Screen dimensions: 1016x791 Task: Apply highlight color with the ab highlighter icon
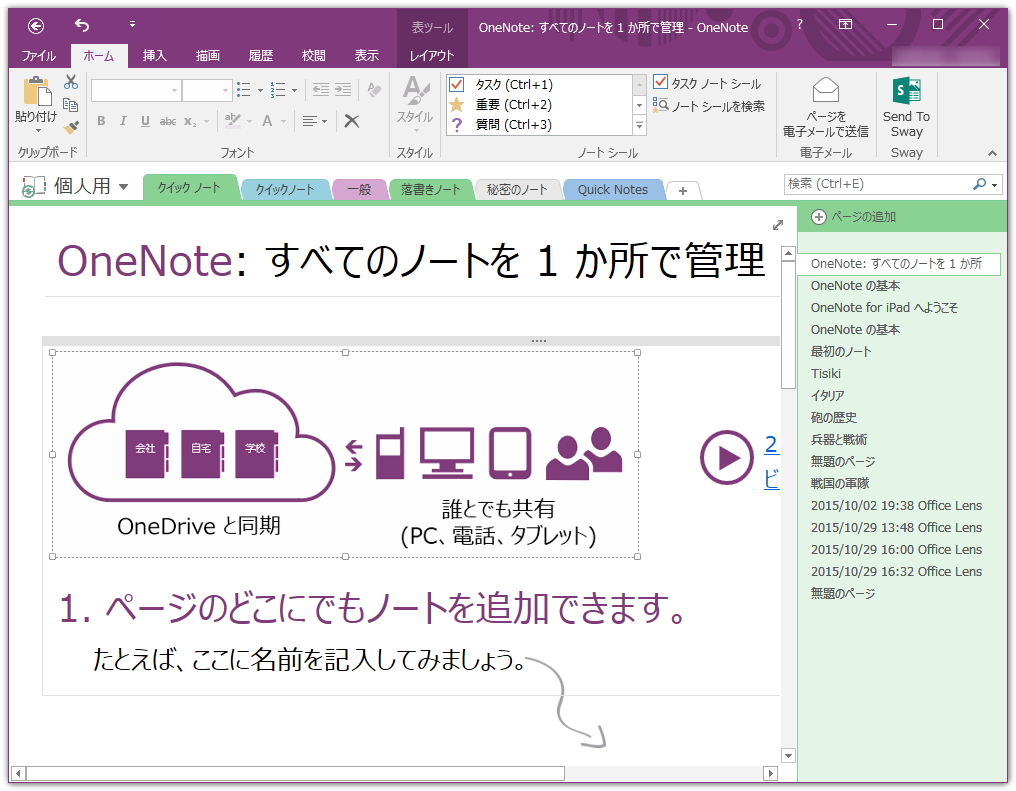[231, 119]
